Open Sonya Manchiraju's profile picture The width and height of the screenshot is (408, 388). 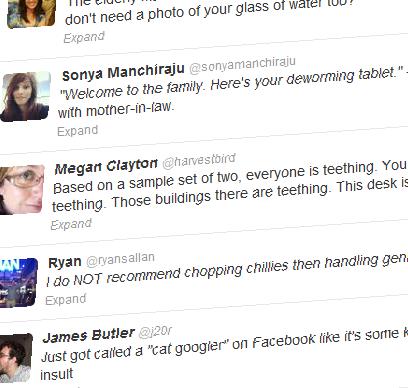tap(26, 97)
